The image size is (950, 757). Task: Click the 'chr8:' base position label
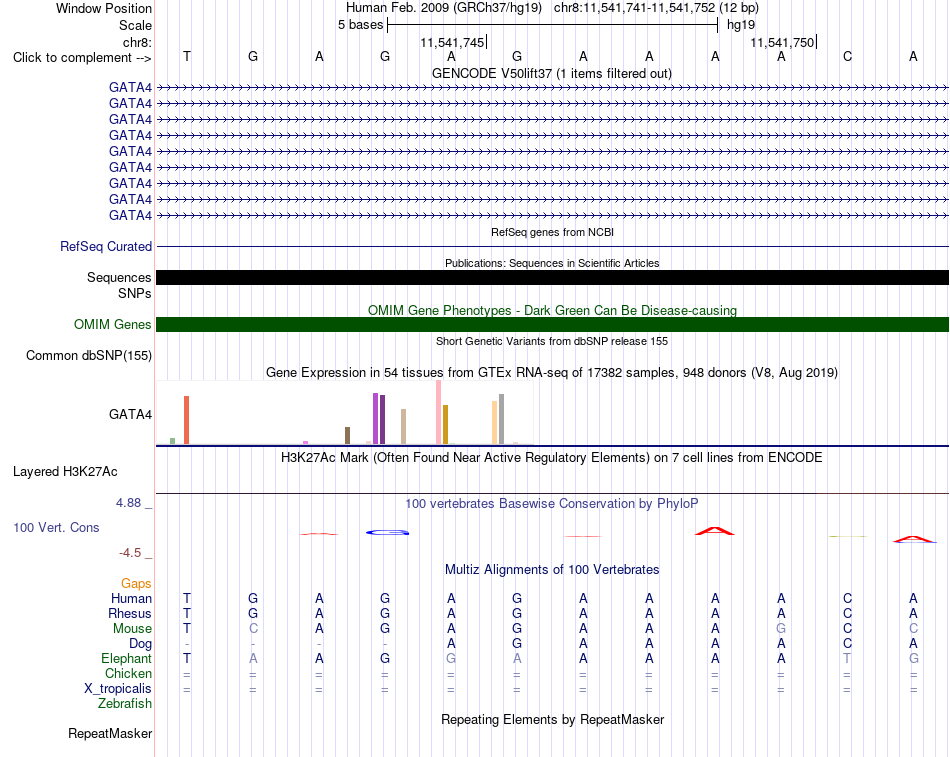click(x=137, y=42)
